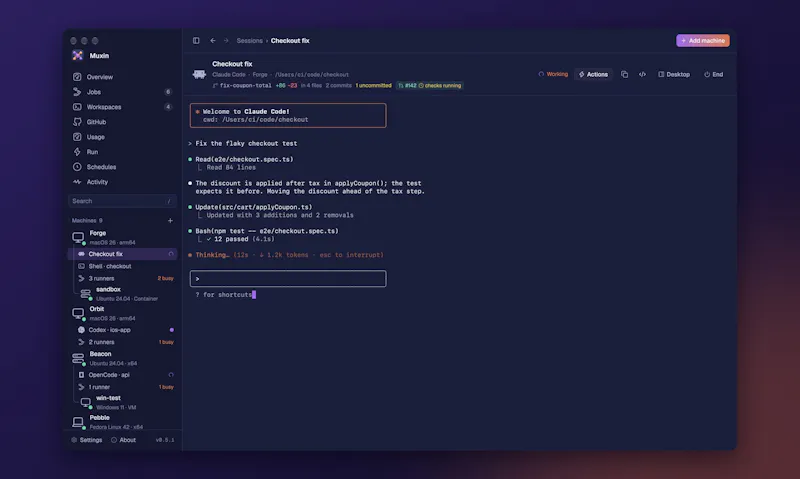This screenshot has width=800, height=479.
Task: Click the code brackets icon in session header
Action: point(642,74)
